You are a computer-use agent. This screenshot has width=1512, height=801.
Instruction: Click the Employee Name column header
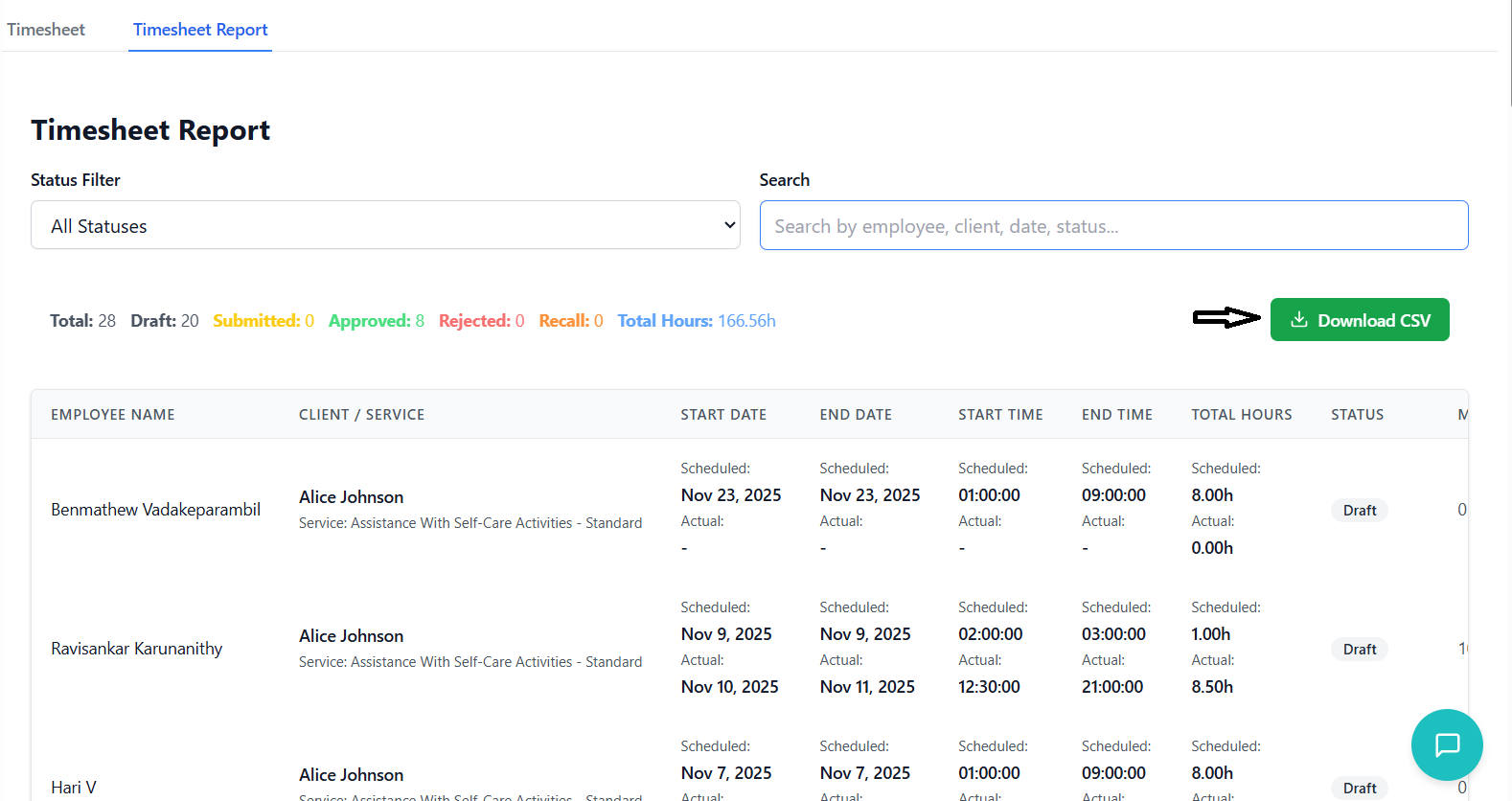coord(113,415)
